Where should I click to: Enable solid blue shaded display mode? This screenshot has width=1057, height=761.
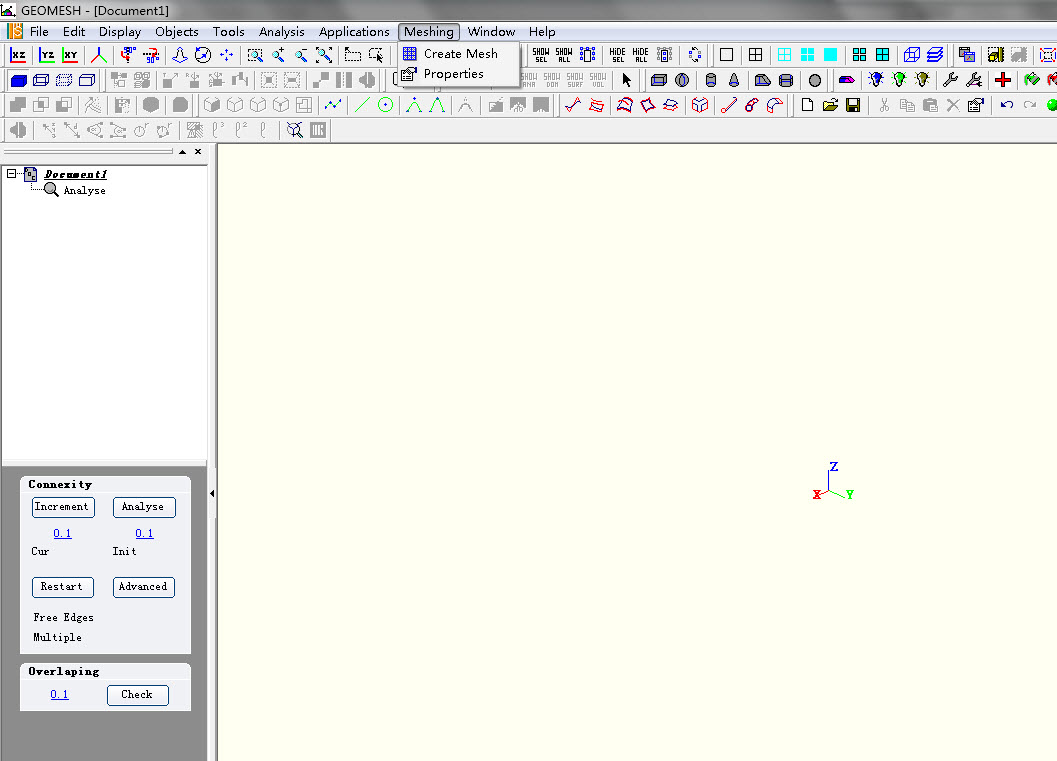point(18,80)
